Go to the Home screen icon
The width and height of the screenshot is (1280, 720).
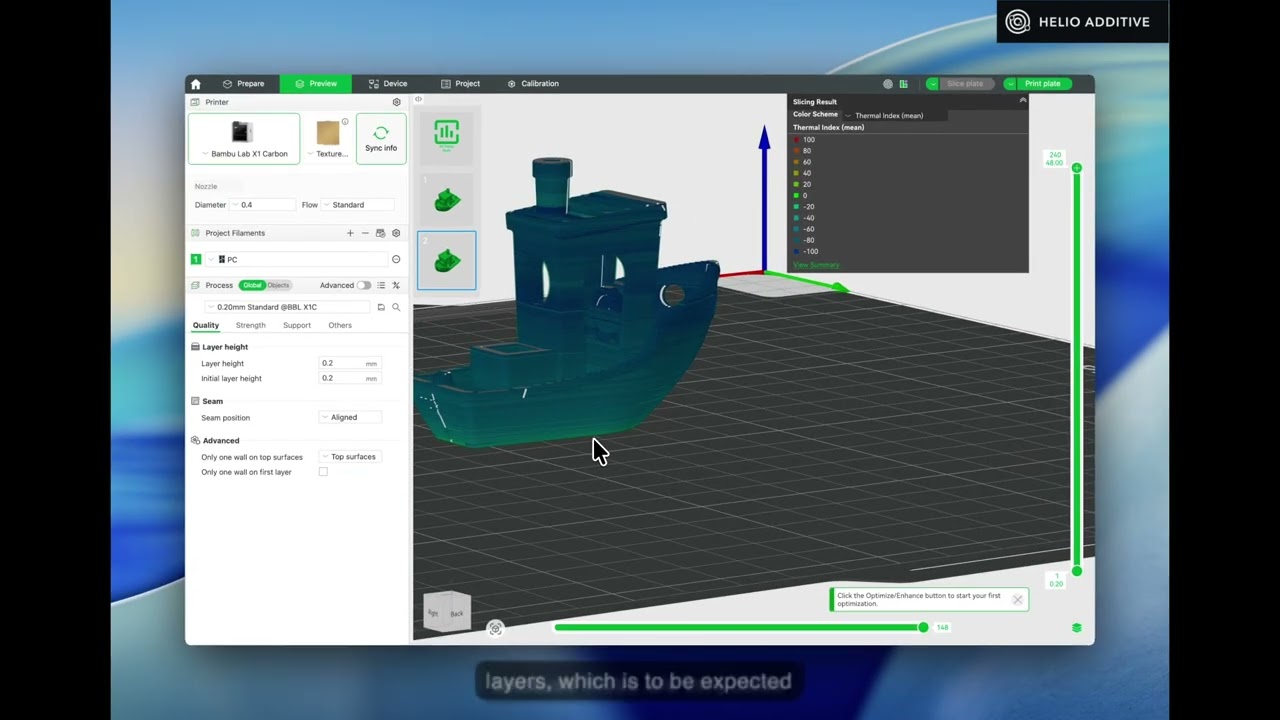point(196,84)
